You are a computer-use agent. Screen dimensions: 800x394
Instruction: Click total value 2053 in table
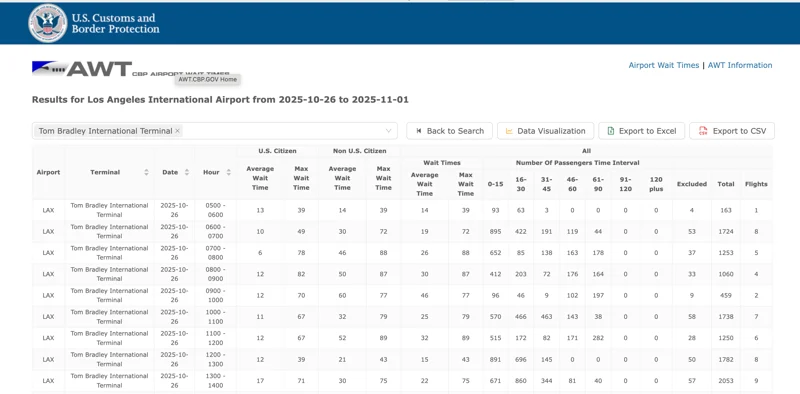coord(726,381)
